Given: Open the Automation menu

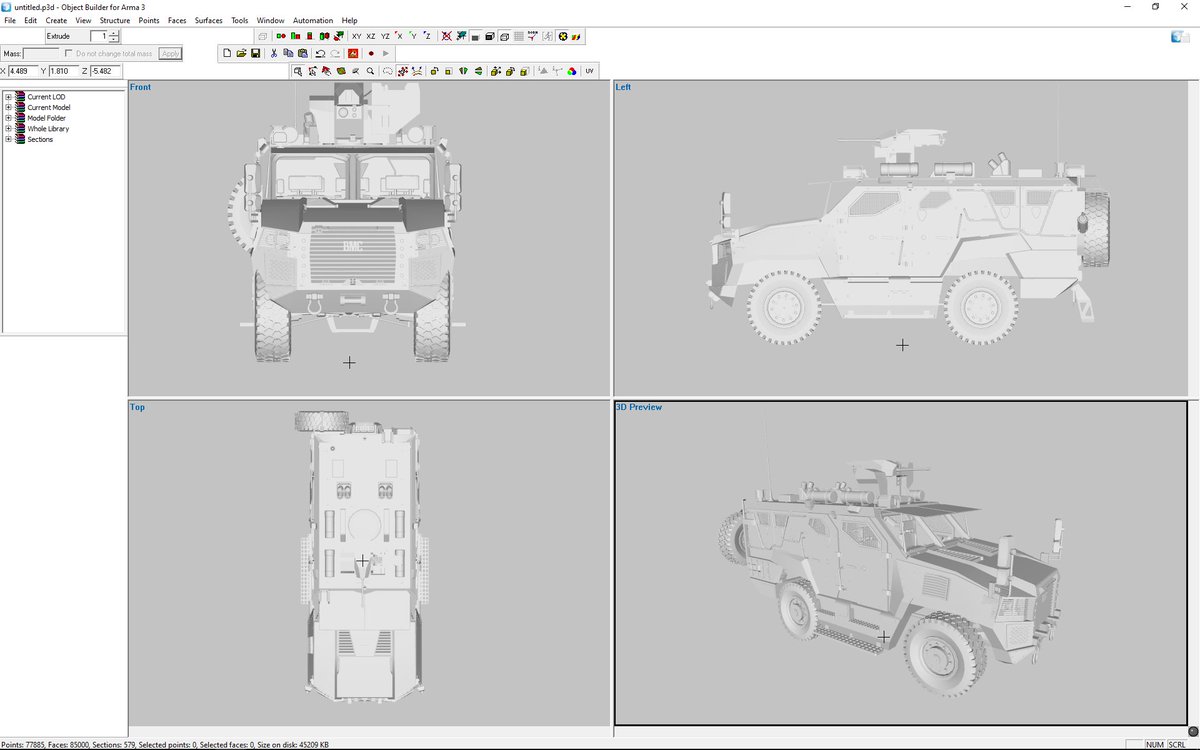Looking at the screenshot, I should coord(313,20).
